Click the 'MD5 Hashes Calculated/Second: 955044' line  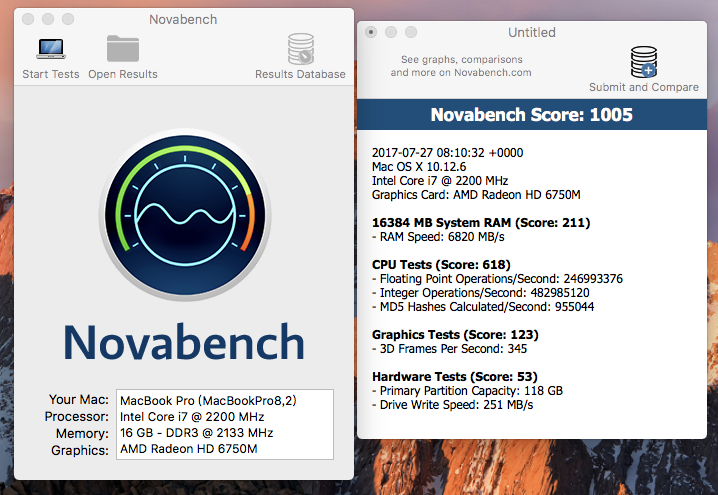(483, 306)
